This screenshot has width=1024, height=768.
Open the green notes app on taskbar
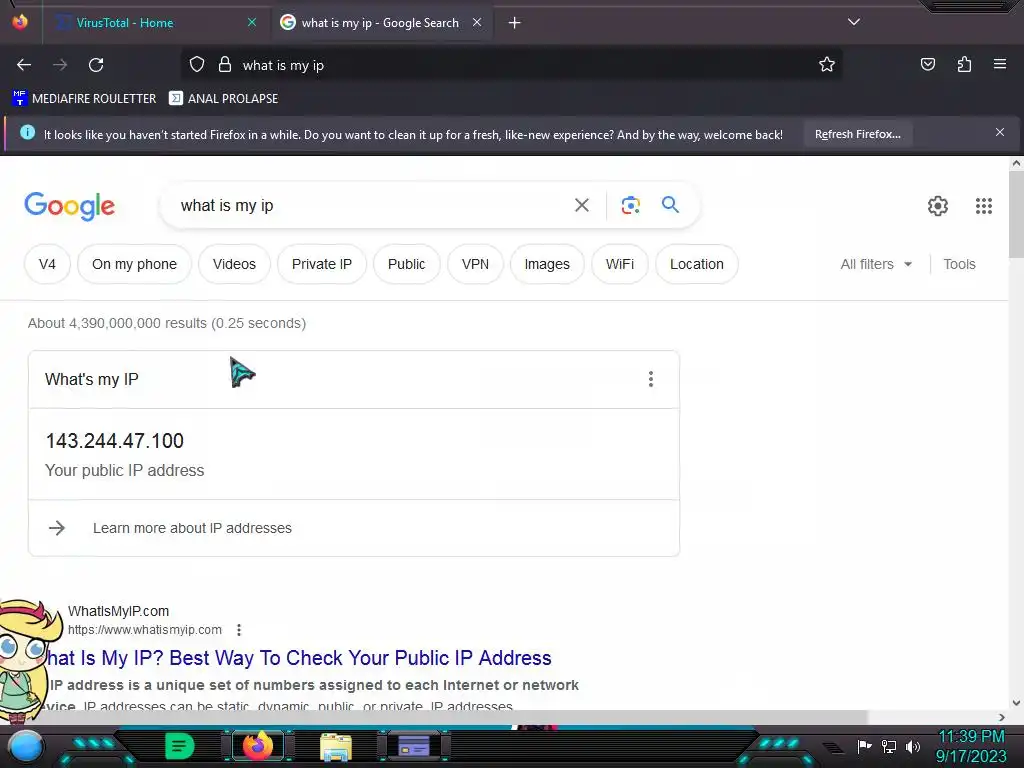[179, 746]
